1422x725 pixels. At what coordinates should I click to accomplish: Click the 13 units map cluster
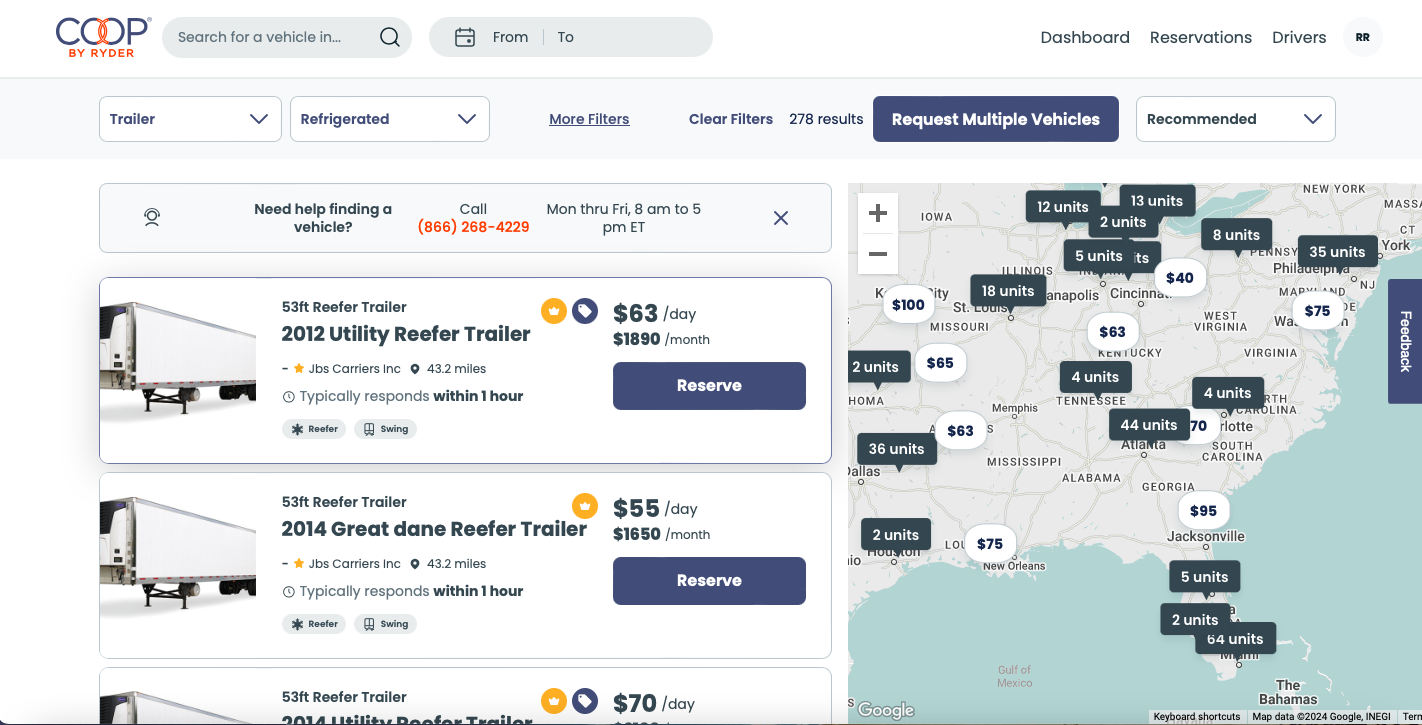pyautogui.click(x=1157, y=201)
